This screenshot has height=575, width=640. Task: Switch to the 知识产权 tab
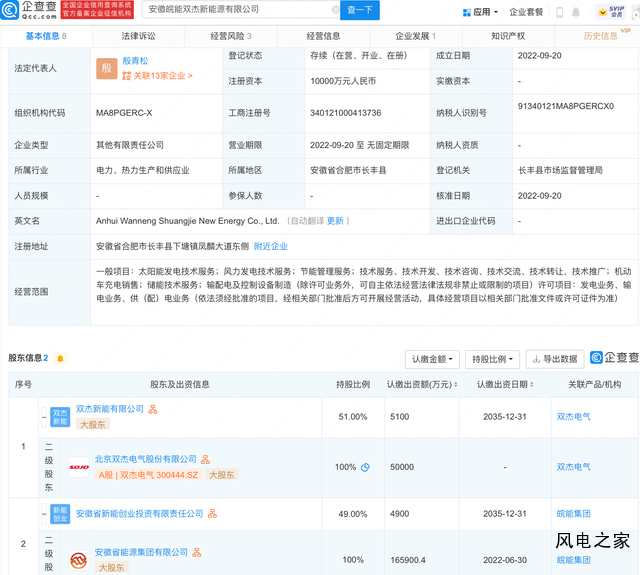tap(508, 36)
